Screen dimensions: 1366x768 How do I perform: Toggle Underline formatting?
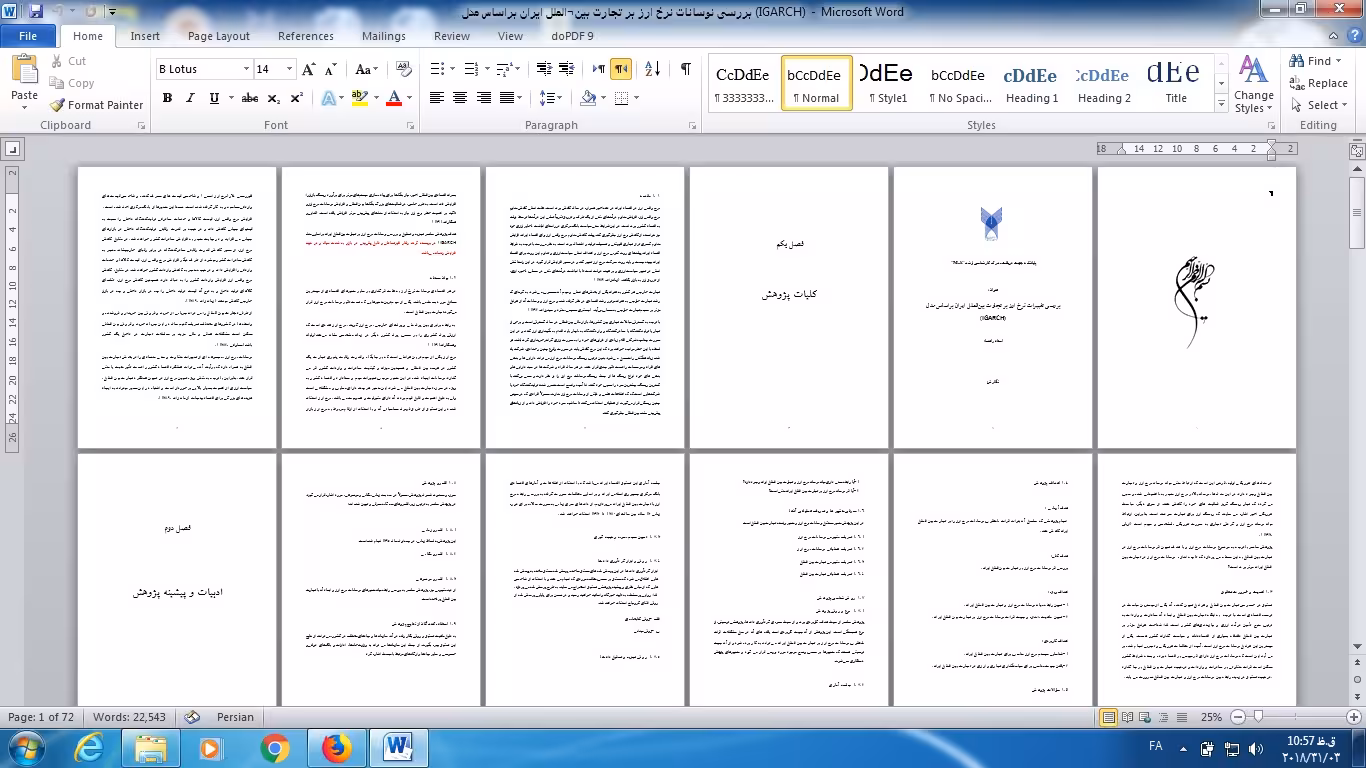point(214,98)
